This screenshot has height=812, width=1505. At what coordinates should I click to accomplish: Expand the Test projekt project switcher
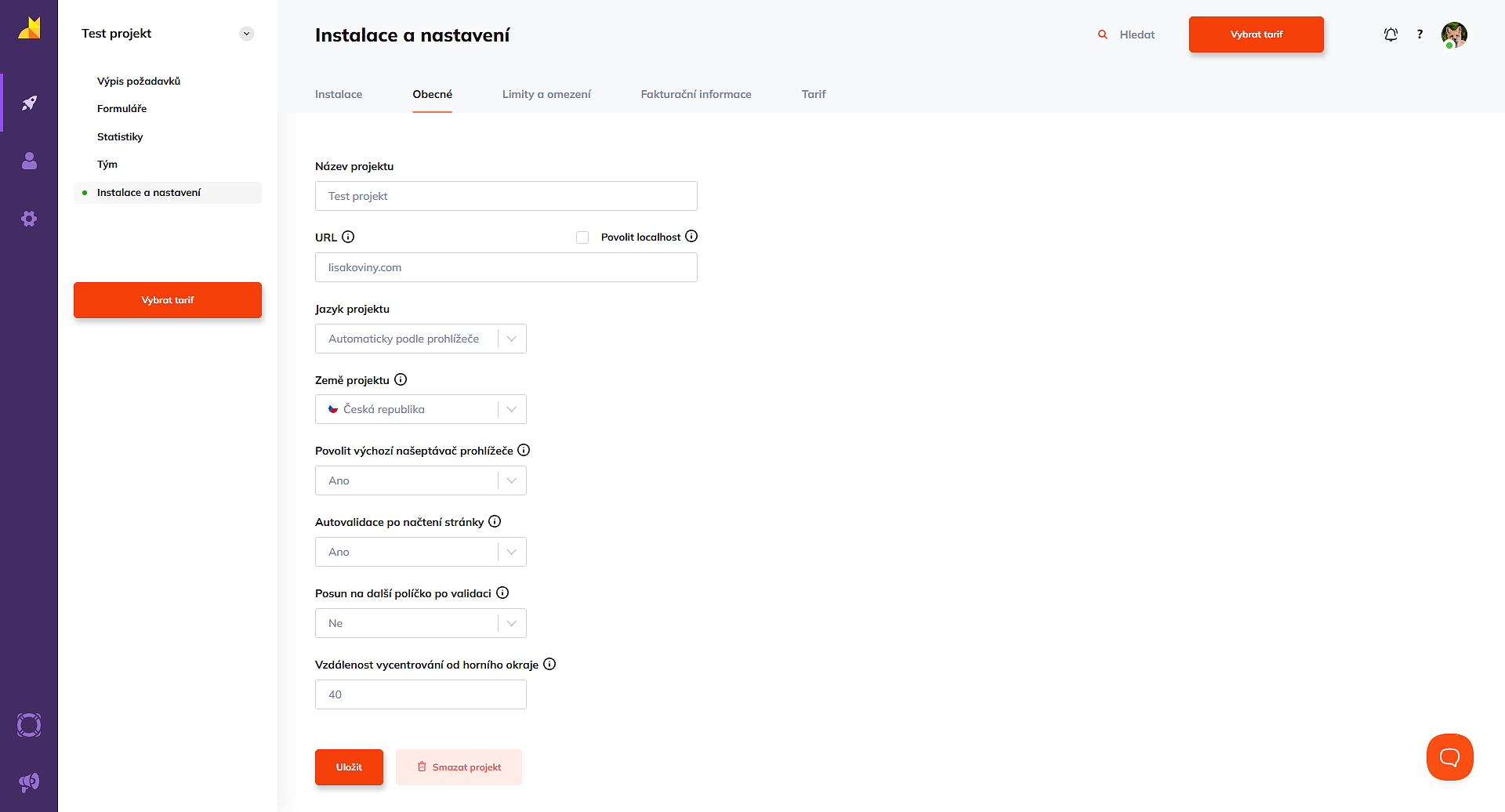tap(246, 34)
